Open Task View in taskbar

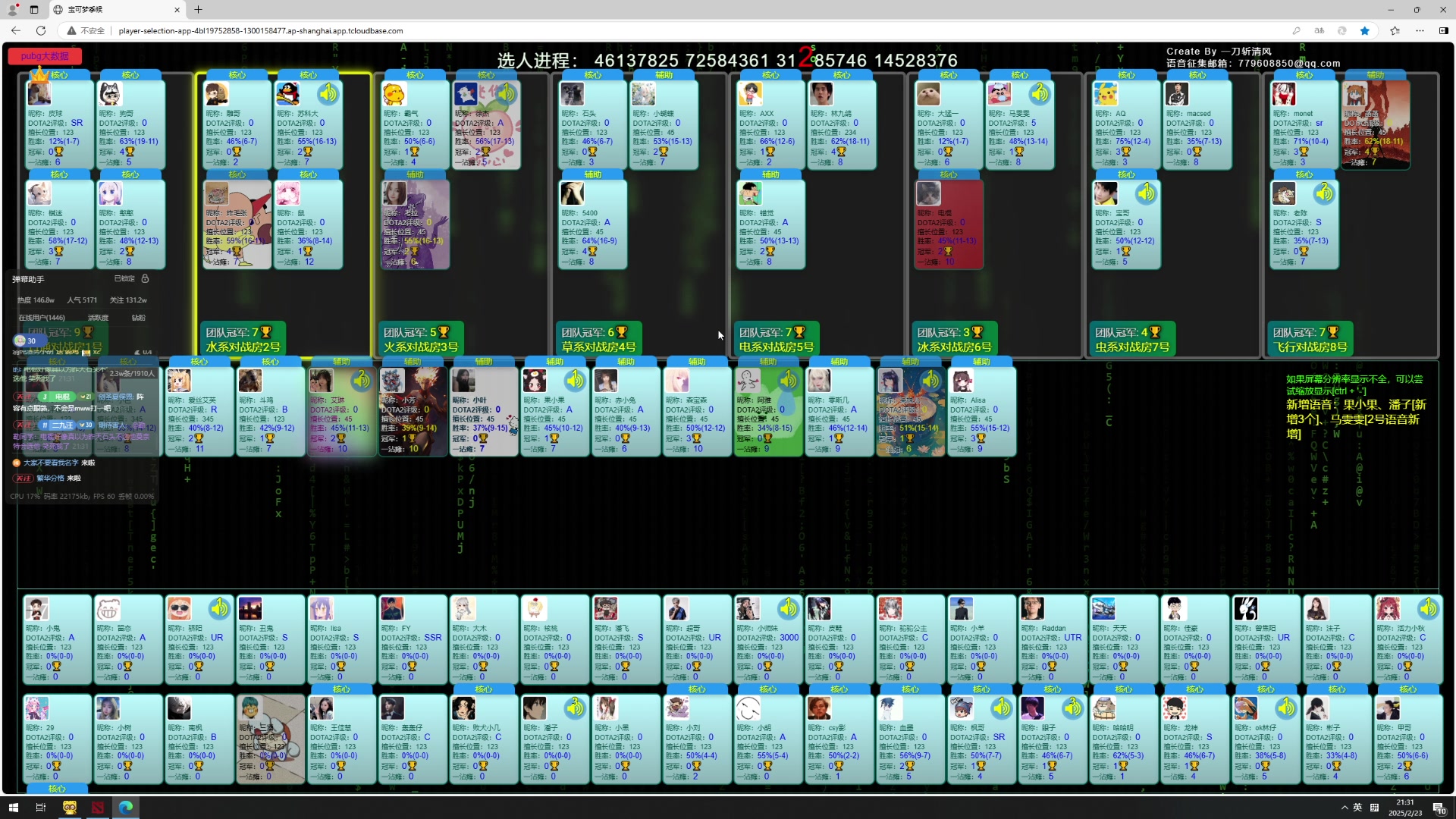coord(41,808)
